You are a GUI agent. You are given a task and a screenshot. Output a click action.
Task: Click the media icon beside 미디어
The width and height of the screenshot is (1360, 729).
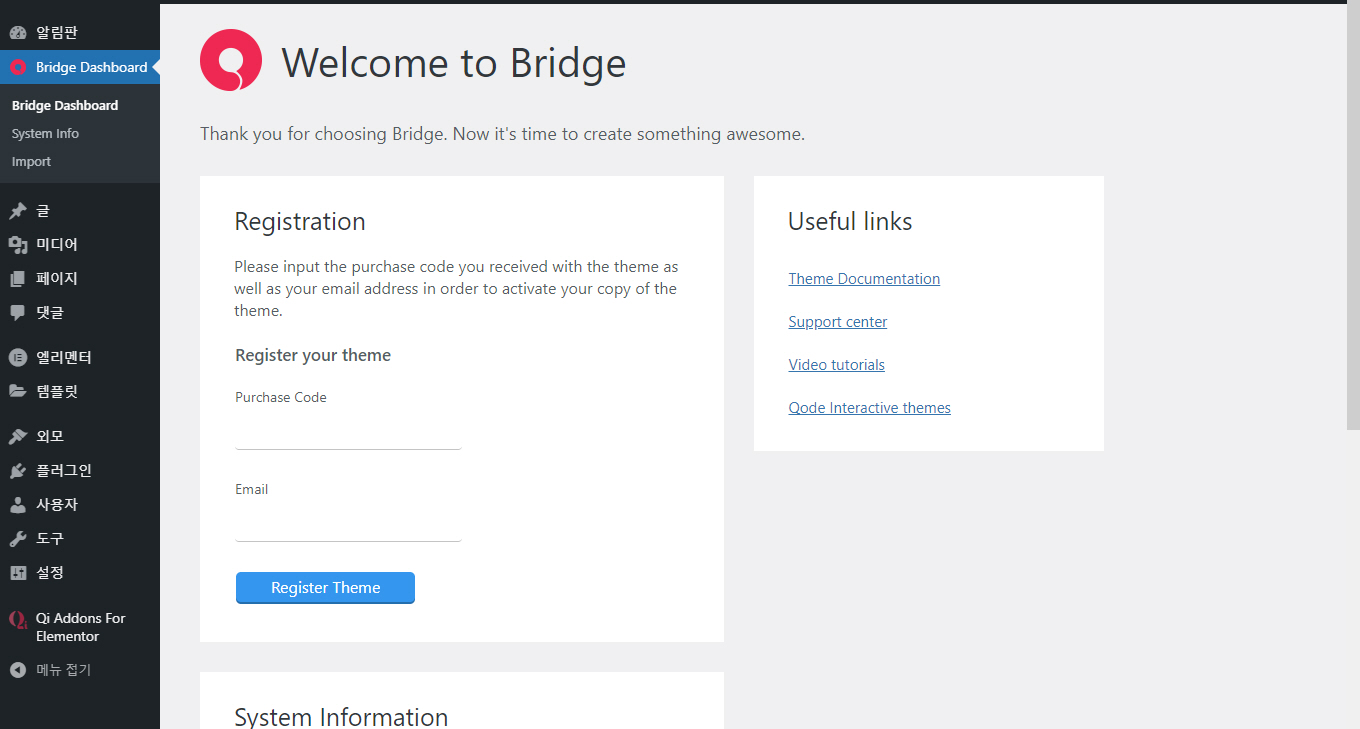pos(18,245)
